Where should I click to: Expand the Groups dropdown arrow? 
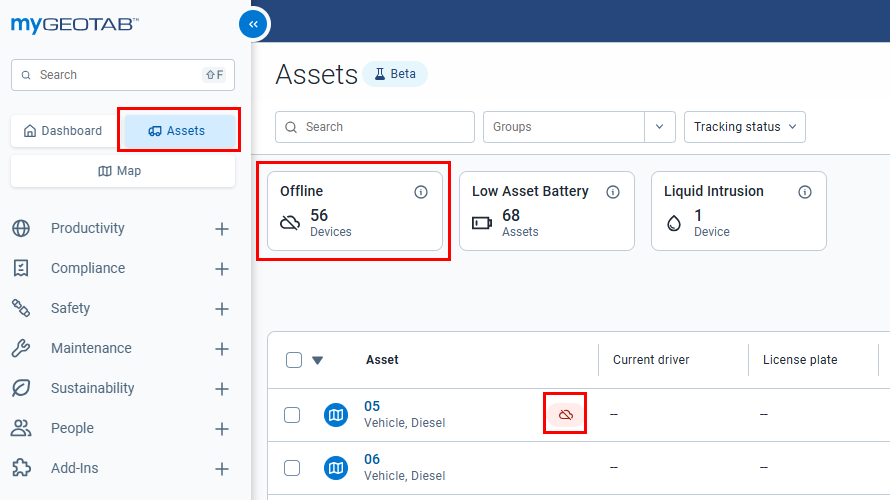660,127
